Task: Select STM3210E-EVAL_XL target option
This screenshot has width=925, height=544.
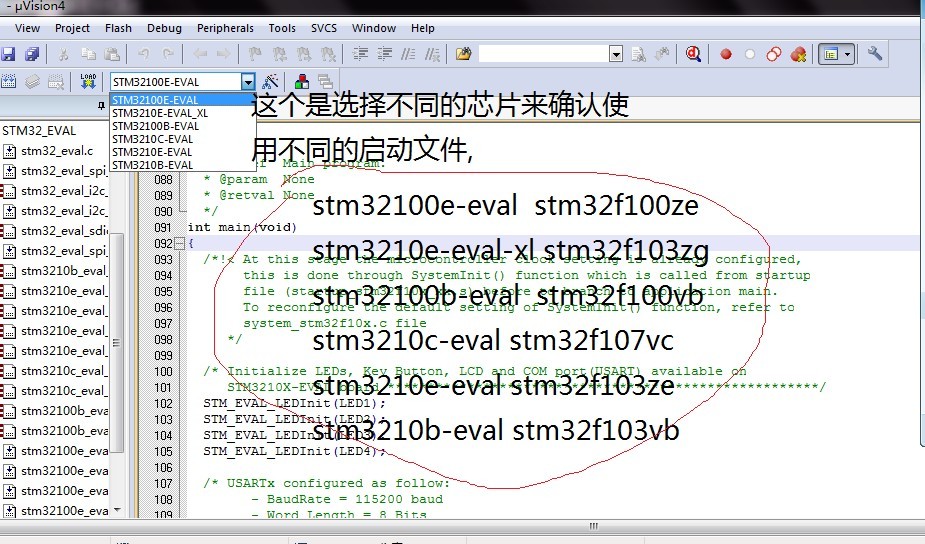Action: tap(183, 113)
